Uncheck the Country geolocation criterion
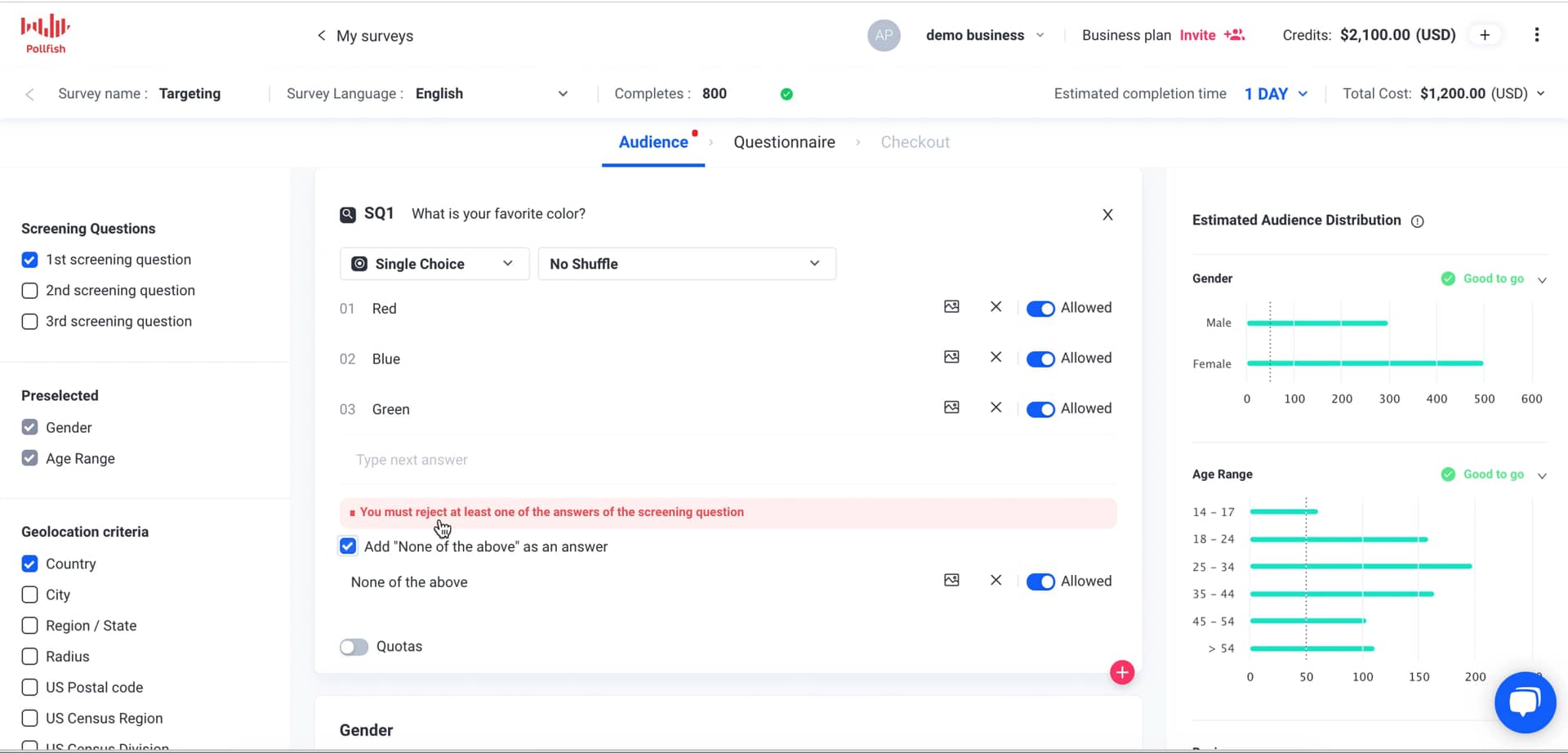Image resolution: width=1568 pixels, height=753 pixels. point(29,564)
